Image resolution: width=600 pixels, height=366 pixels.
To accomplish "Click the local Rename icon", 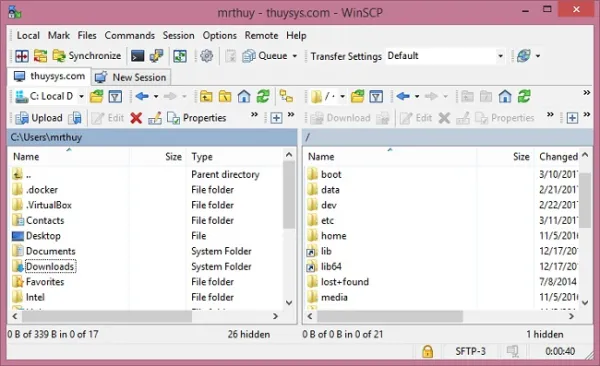I will tap(155, 118).
